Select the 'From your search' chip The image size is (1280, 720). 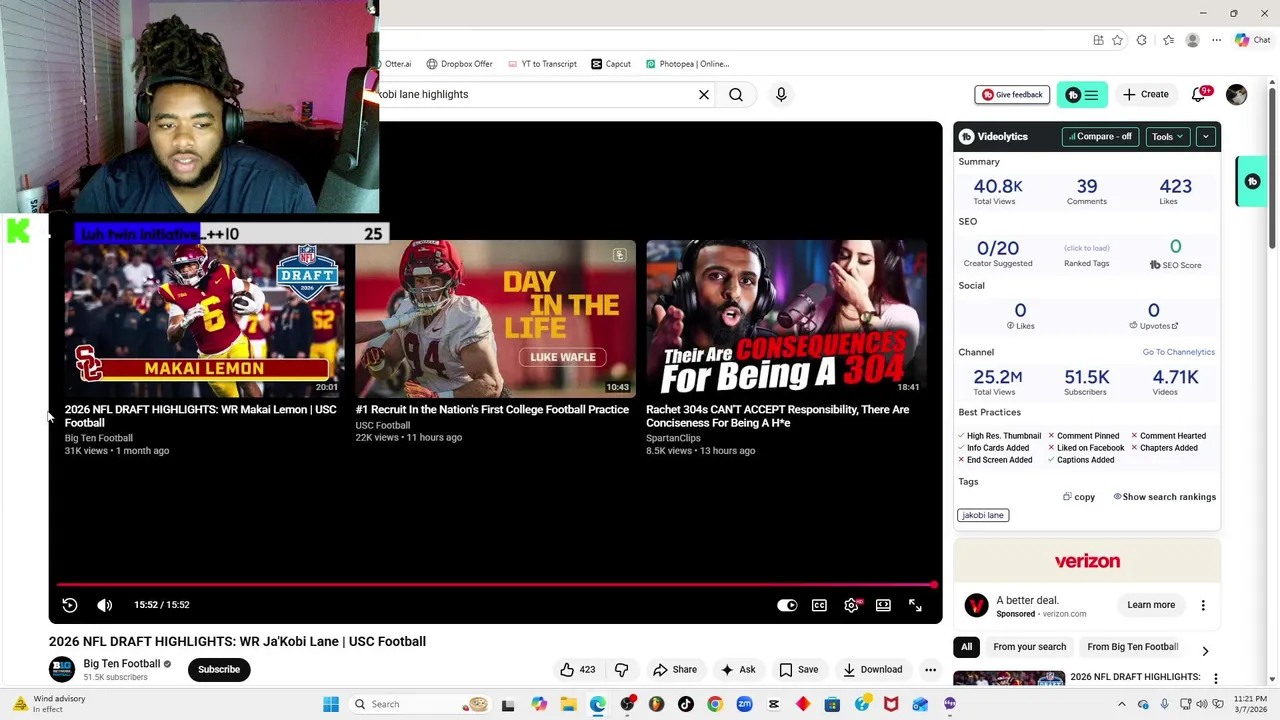tap(1029, 647)
